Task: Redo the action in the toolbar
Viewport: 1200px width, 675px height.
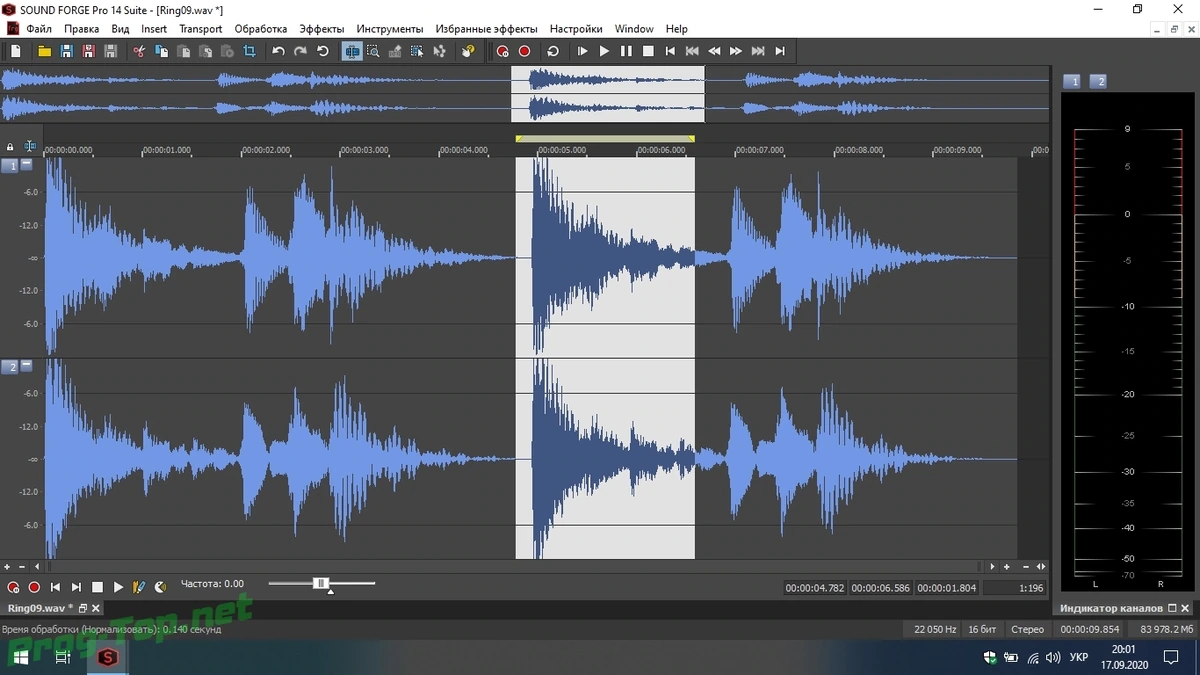Action: click(300, 51)
